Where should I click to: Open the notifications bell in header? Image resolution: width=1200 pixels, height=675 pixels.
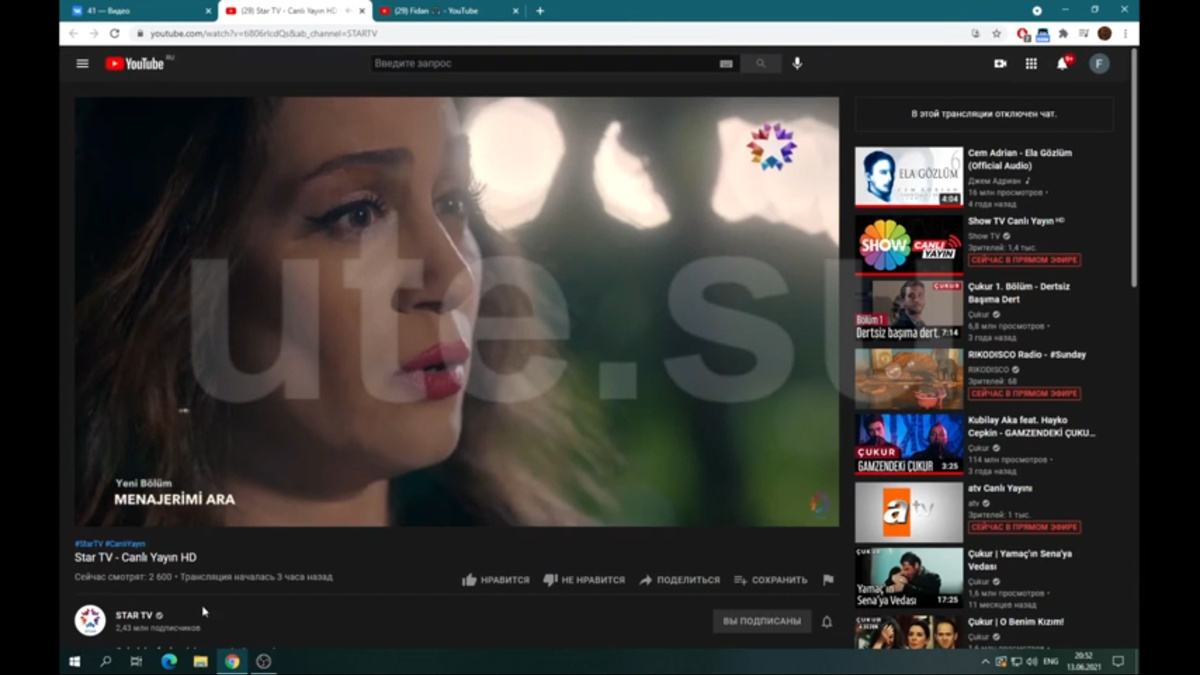pos(1063,63)
